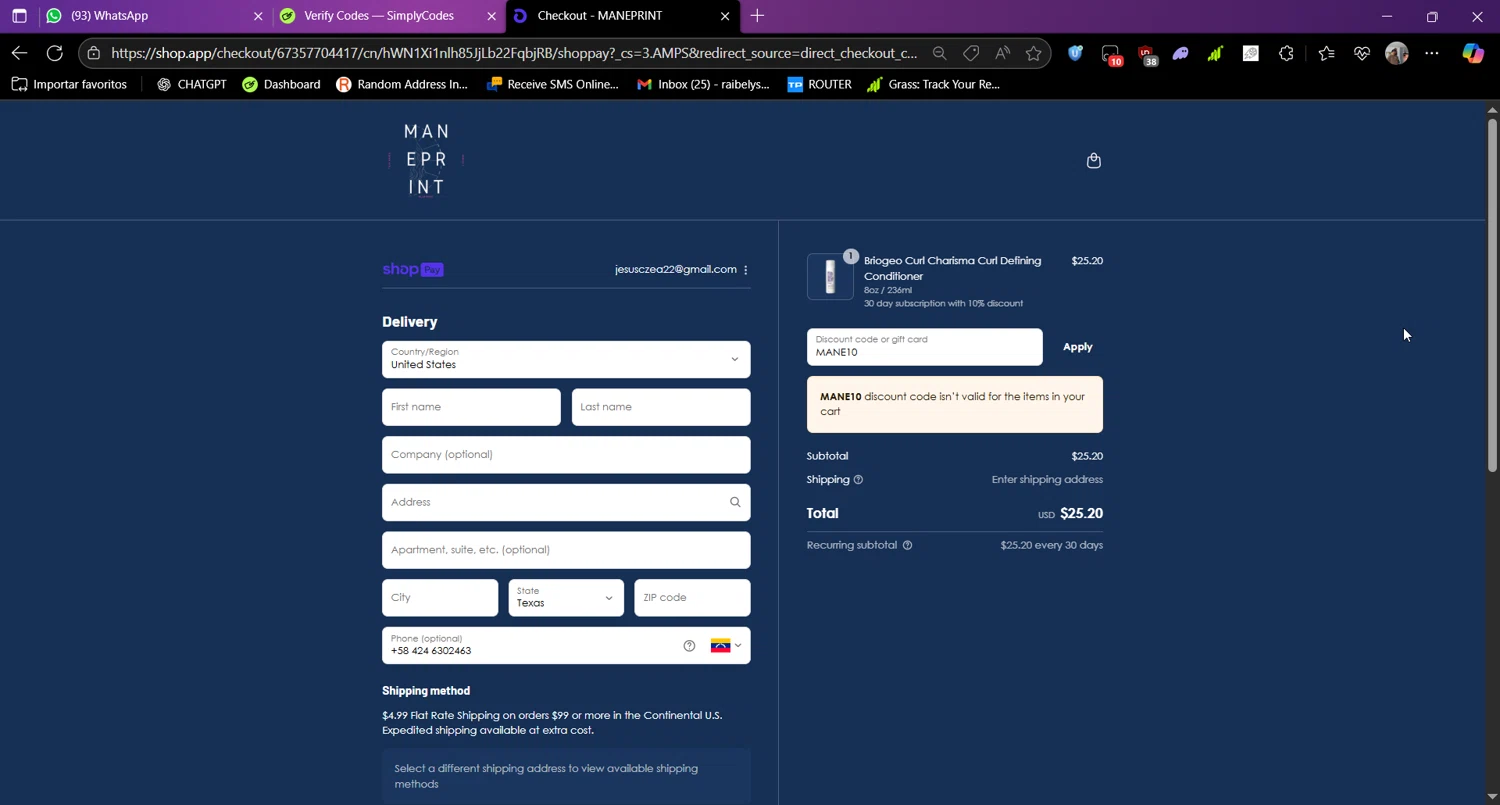
Task: Focus the City field
Action: click(440, 598)
